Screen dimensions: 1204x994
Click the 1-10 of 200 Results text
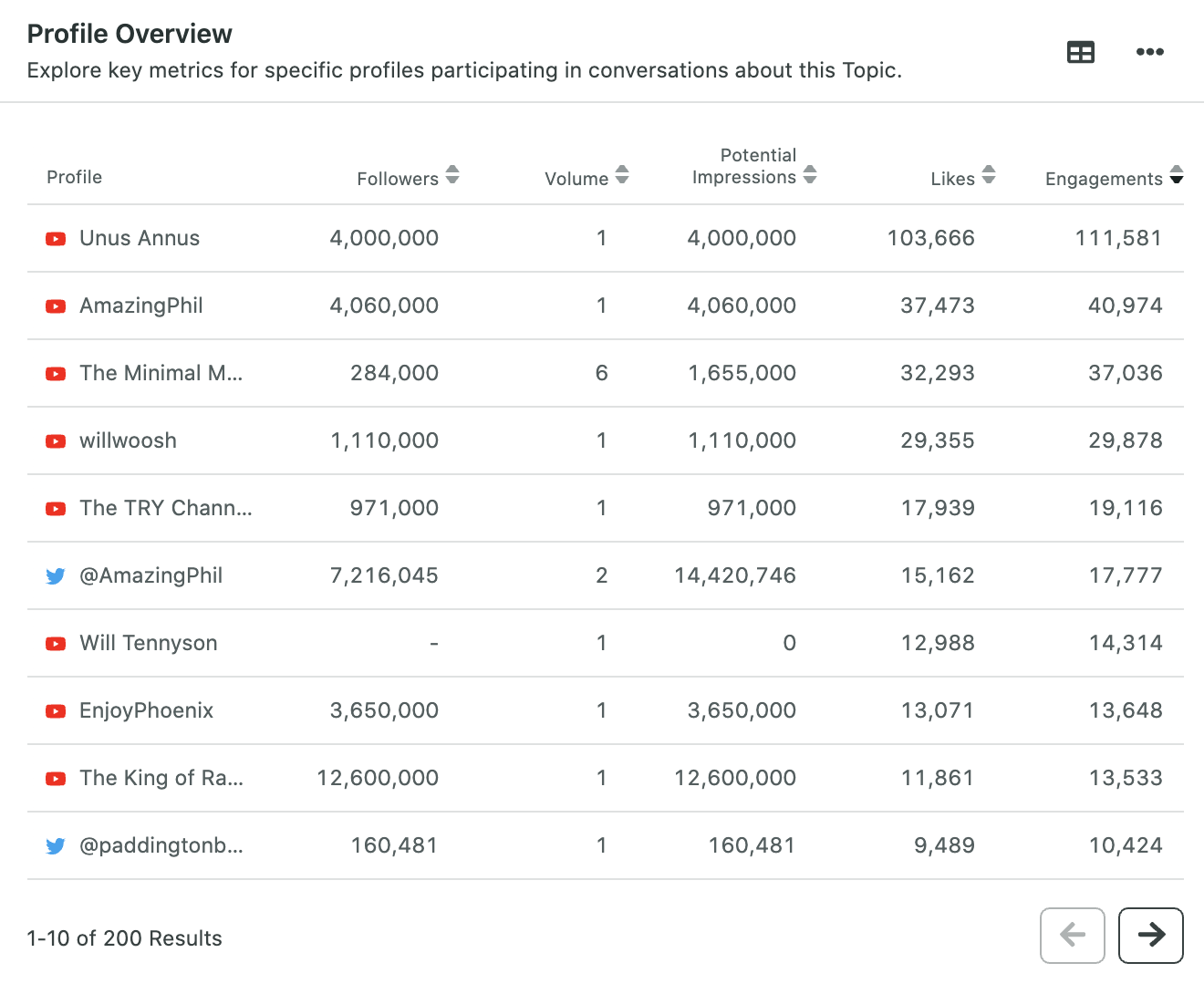[x=125, y=938]
